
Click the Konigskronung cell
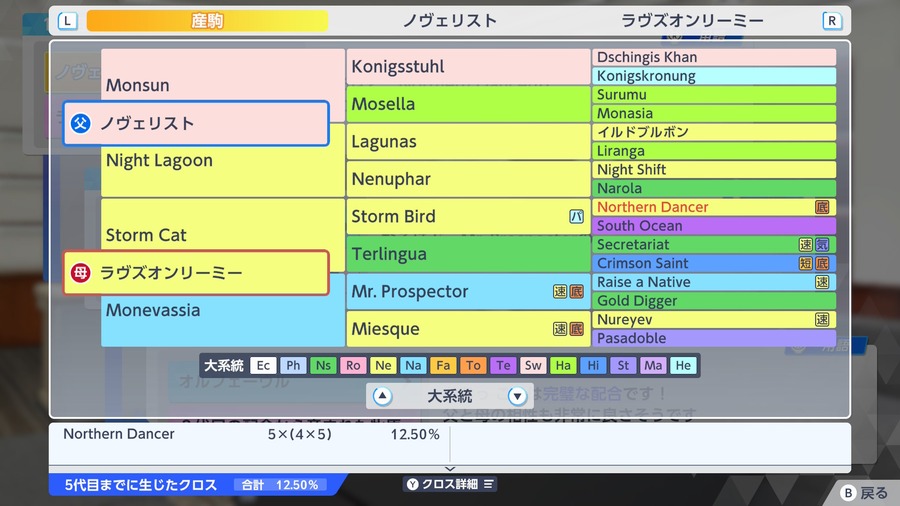pos(714,76)
